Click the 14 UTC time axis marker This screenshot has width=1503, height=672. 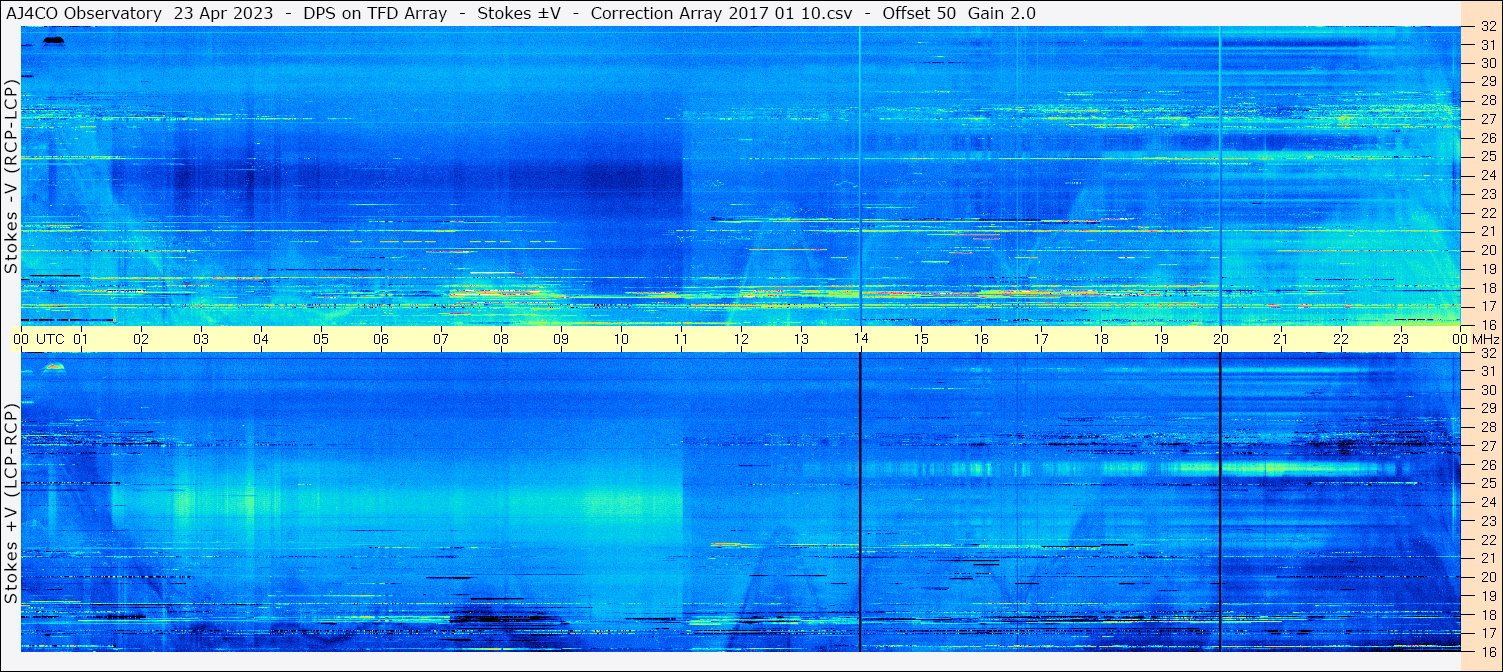pyautogui.click(x=860, y=339)
